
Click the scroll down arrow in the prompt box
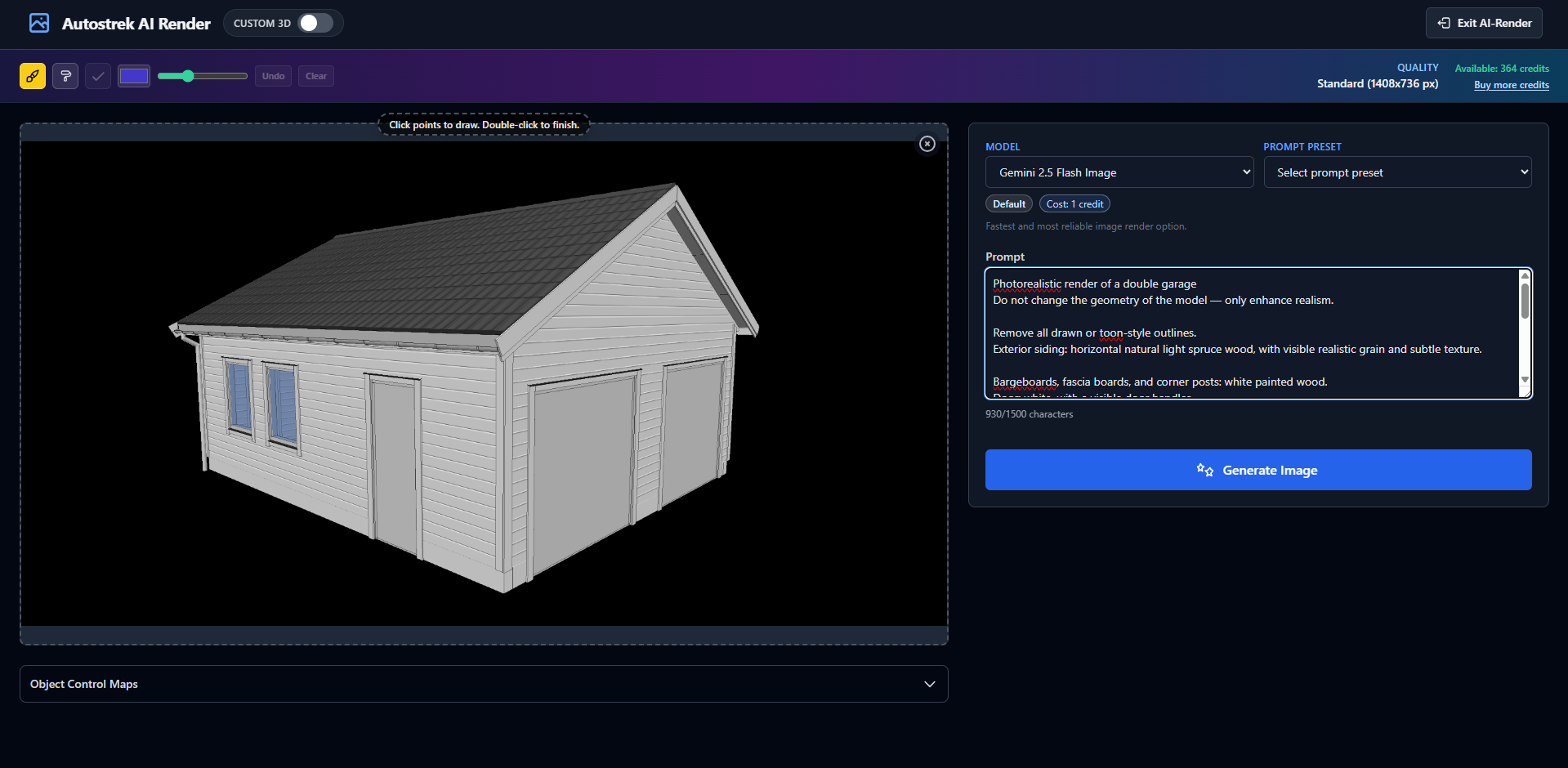click(x=1525, y=379)
